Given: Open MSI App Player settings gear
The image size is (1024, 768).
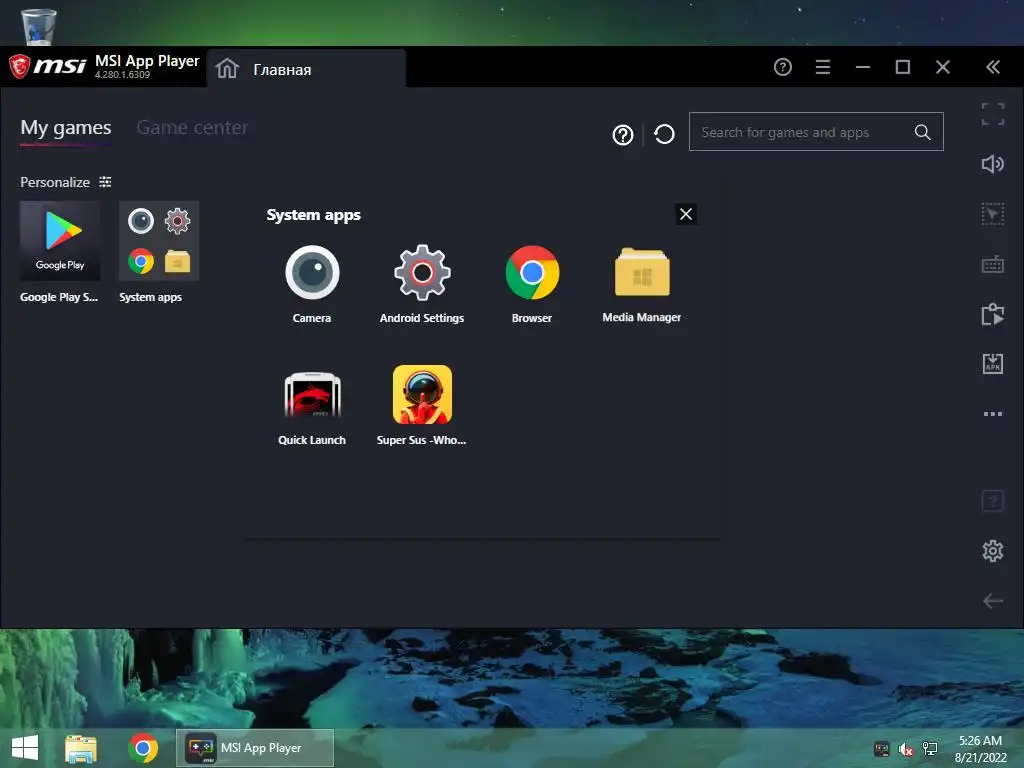Looking at the screenshot, I should 993,551.
